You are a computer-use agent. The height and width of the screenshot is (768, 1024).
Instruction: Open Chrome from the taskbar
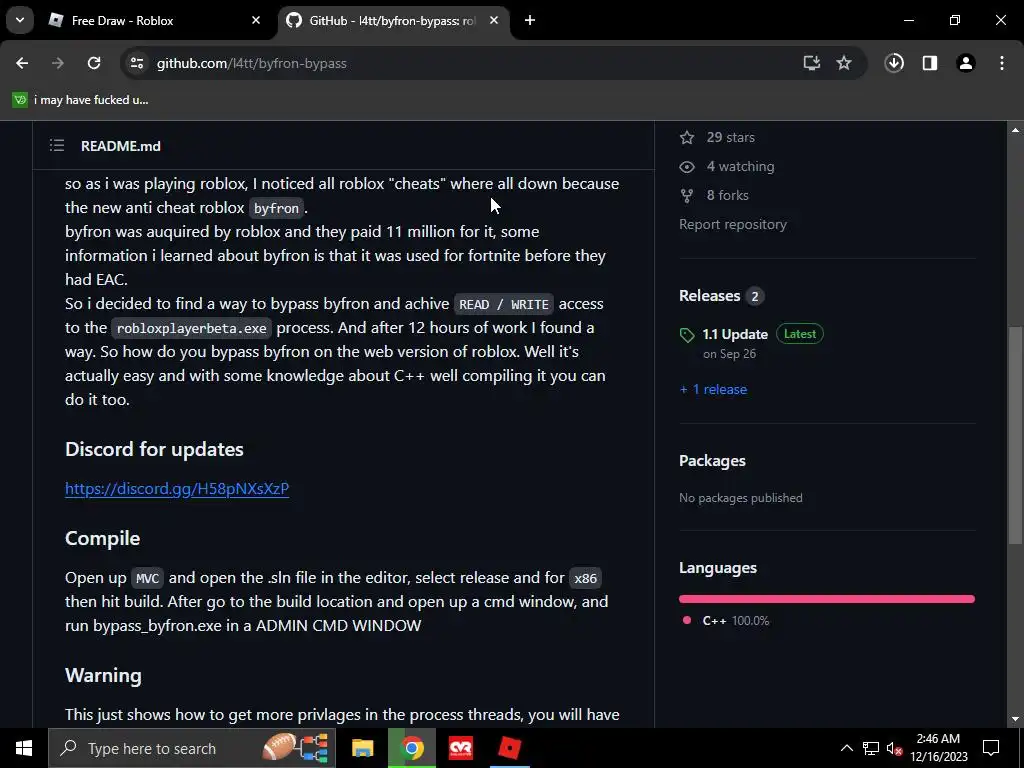[x=411, y=748]
